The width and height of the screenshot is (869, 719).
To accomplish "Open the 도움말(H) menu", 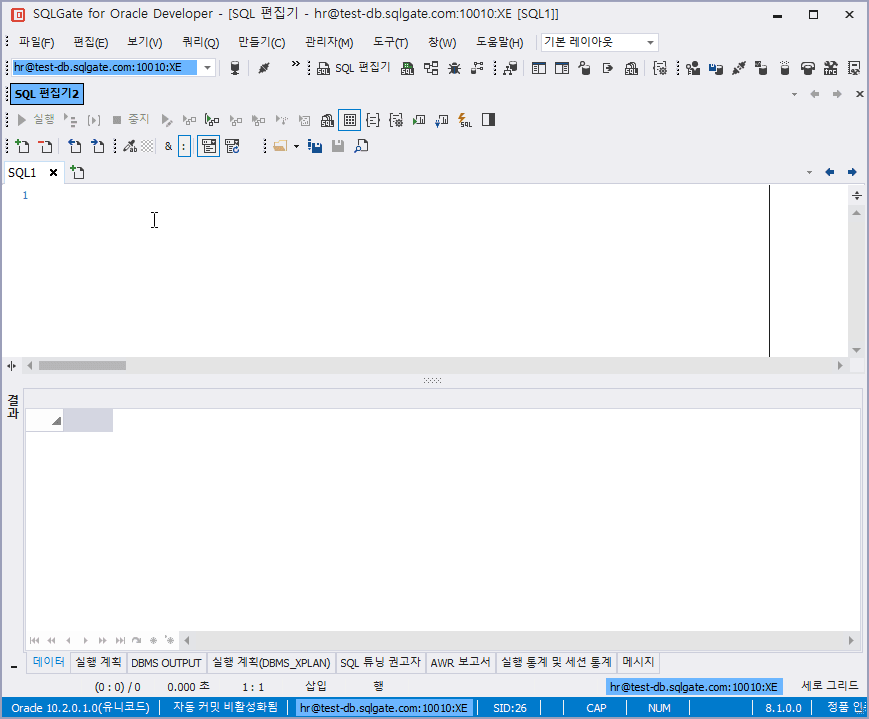I will 499,43.
